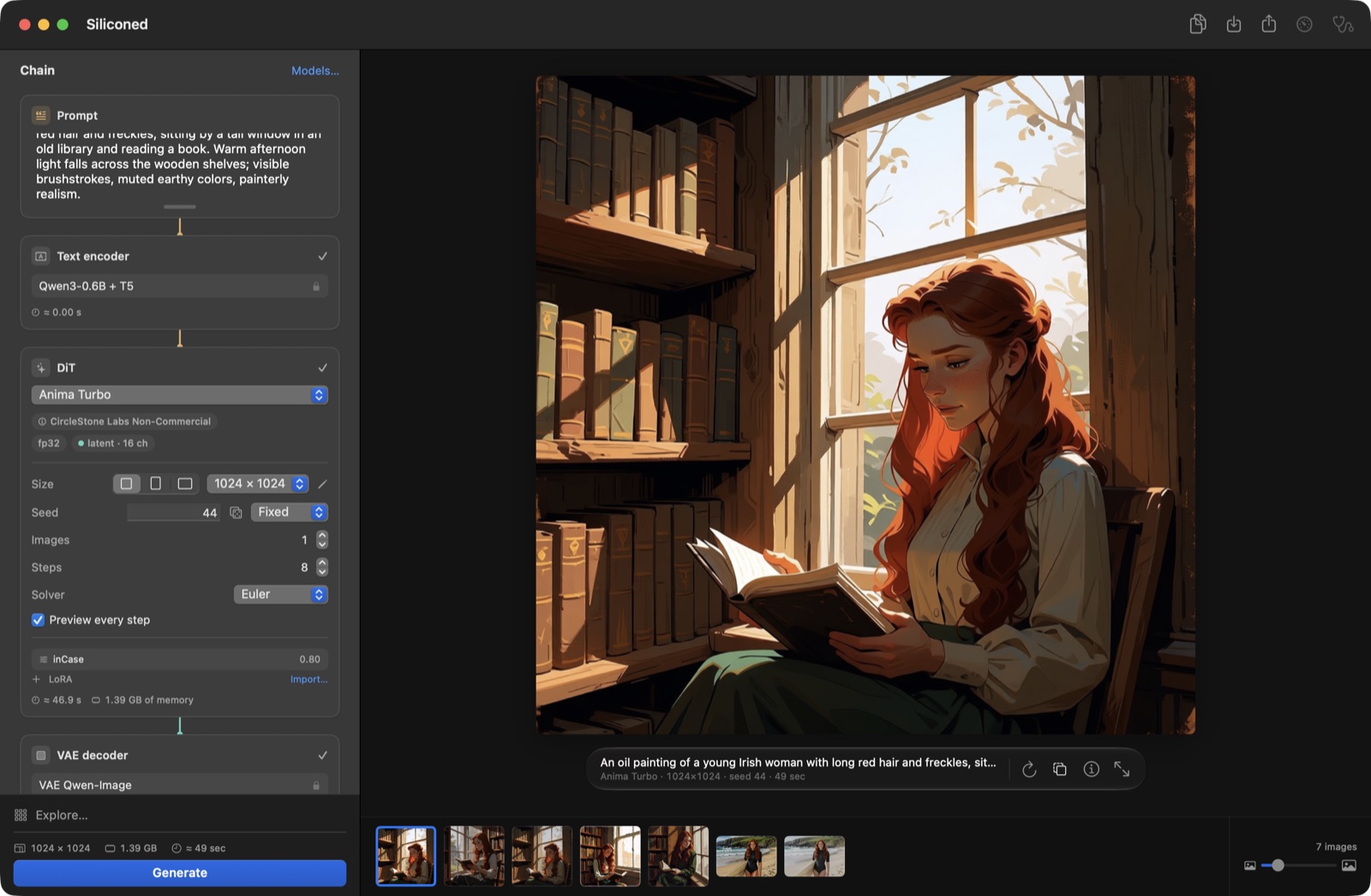The width and height of the screenshot is (1371, 896).
Task: Click the Images count stepper
Action: coord(322,540)
